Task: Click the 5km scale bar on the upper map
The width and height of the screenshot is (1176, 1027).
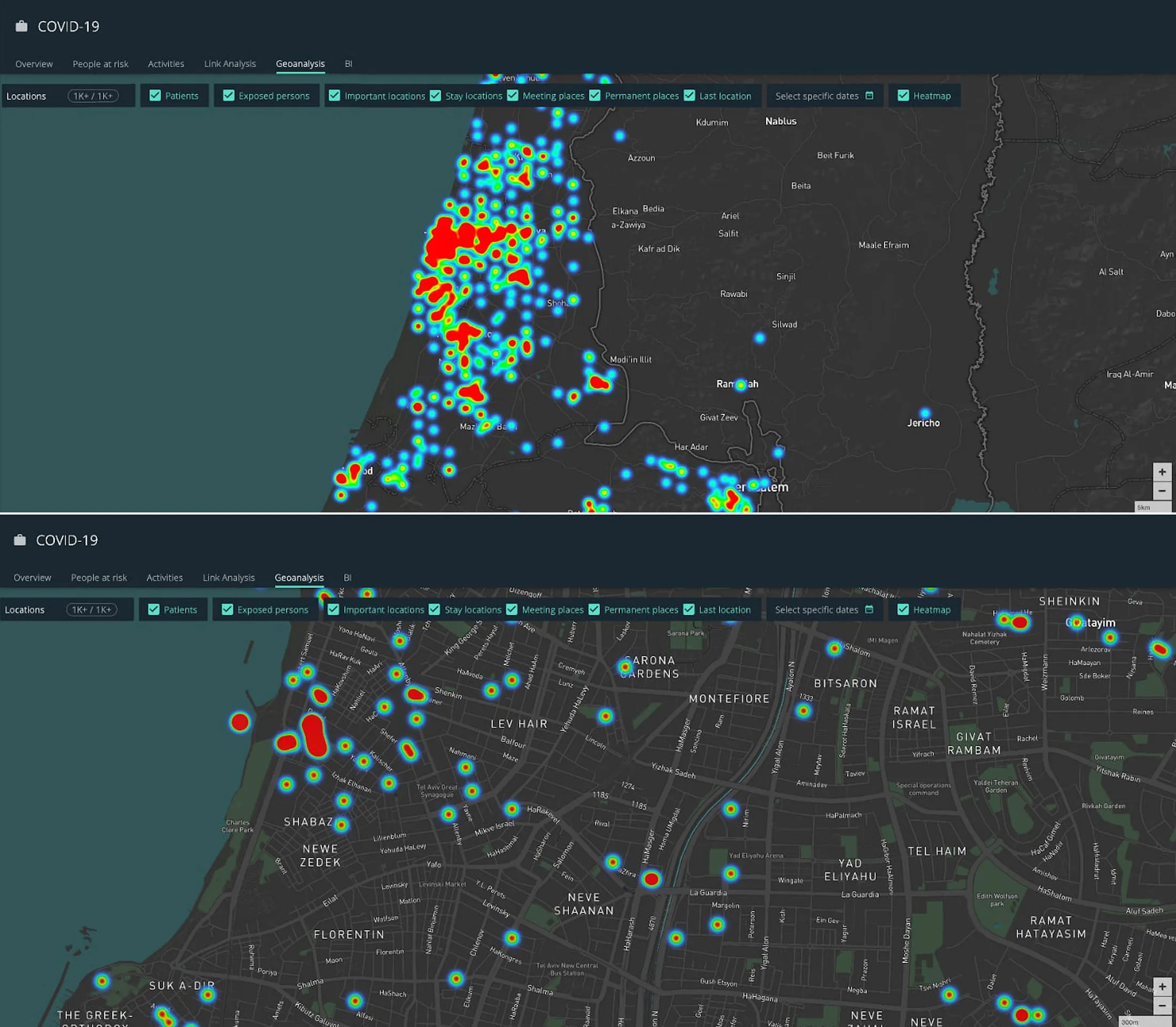Action: coord(1152,507)
